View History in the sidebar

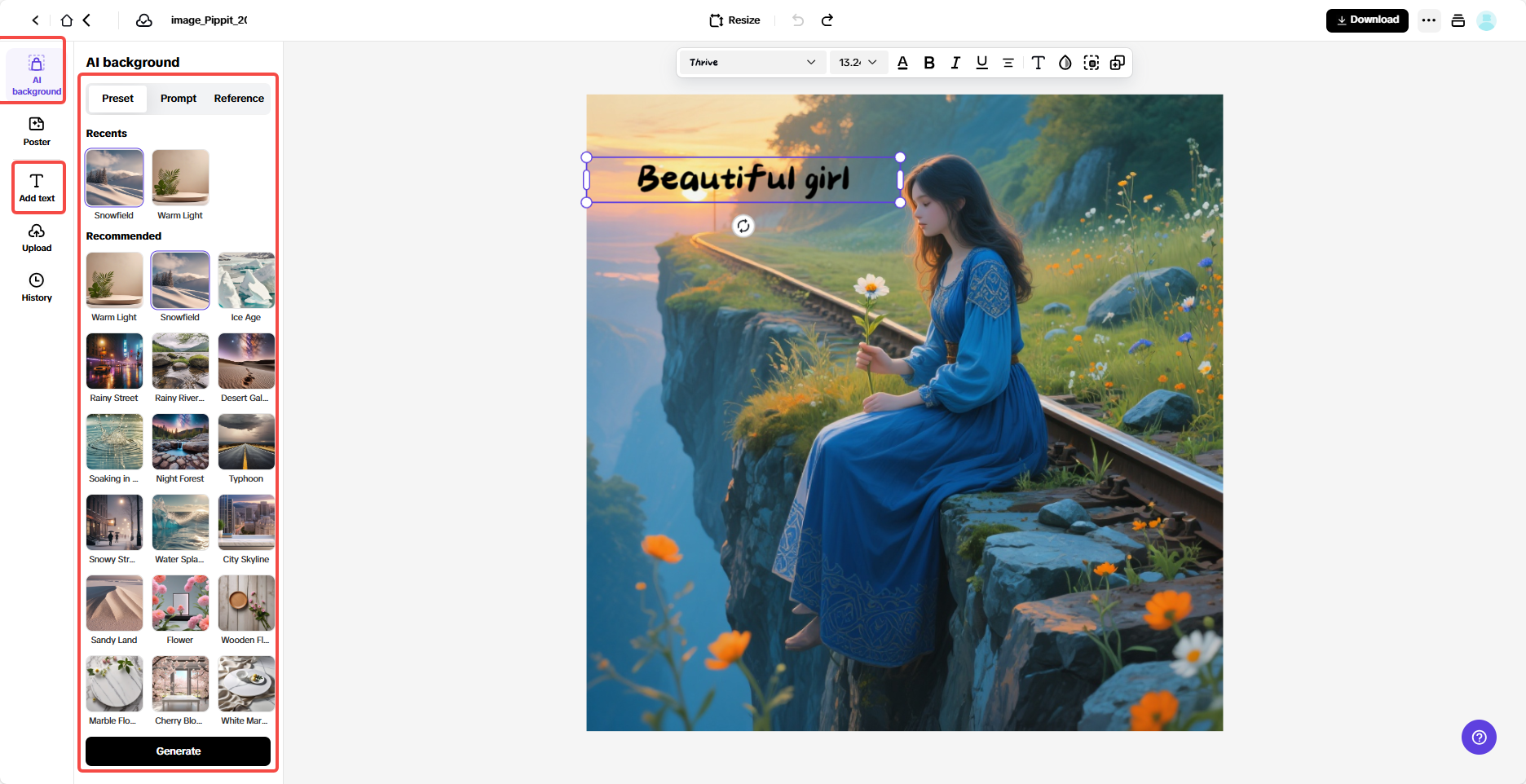[x=36, y=287]
